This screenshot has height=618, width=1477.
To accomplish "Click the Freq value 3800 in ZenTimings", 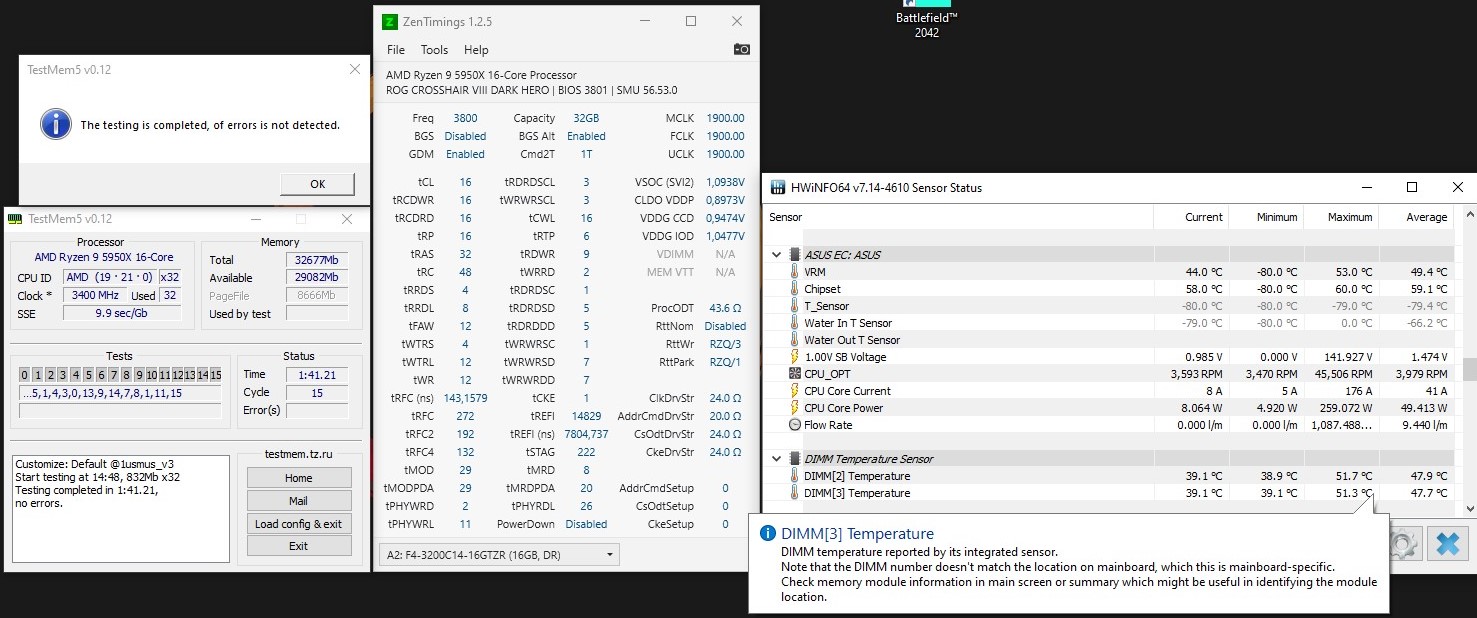I will pyautogui.click(x=465, y=118).
